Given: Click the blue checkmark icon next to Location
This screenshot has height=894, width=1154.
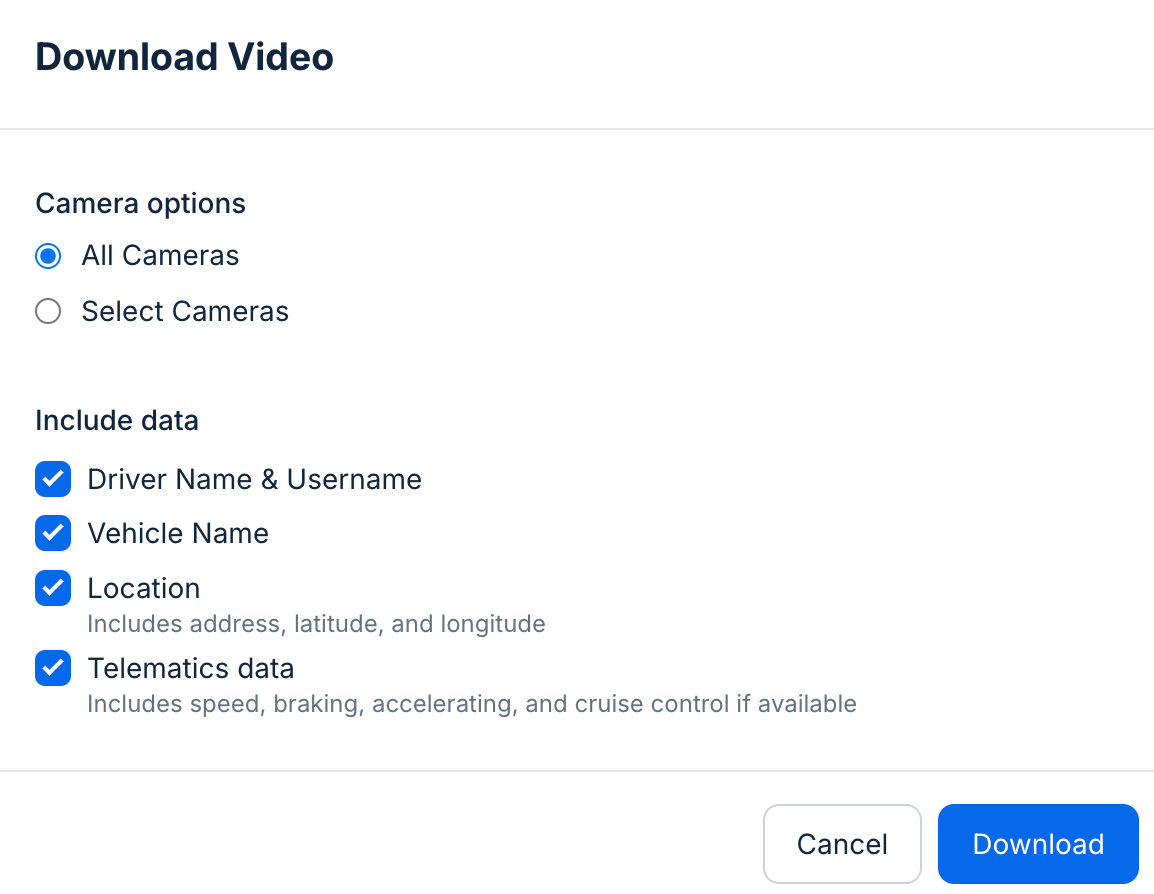Looking at the screenshot, I should coord(53,588).
